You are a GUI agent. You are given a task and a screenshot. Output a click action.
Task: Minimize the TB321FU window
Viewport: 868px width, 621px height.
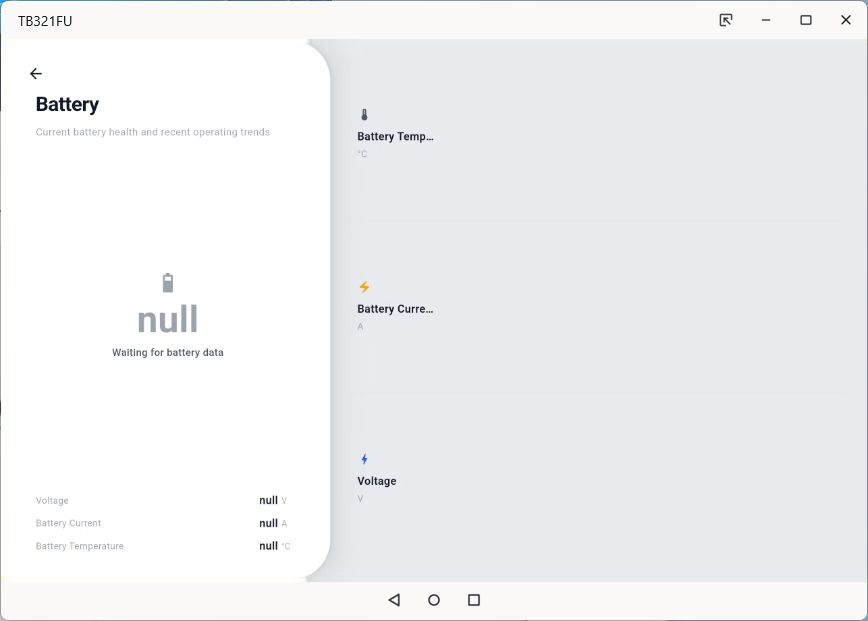(x=766, y=20)
